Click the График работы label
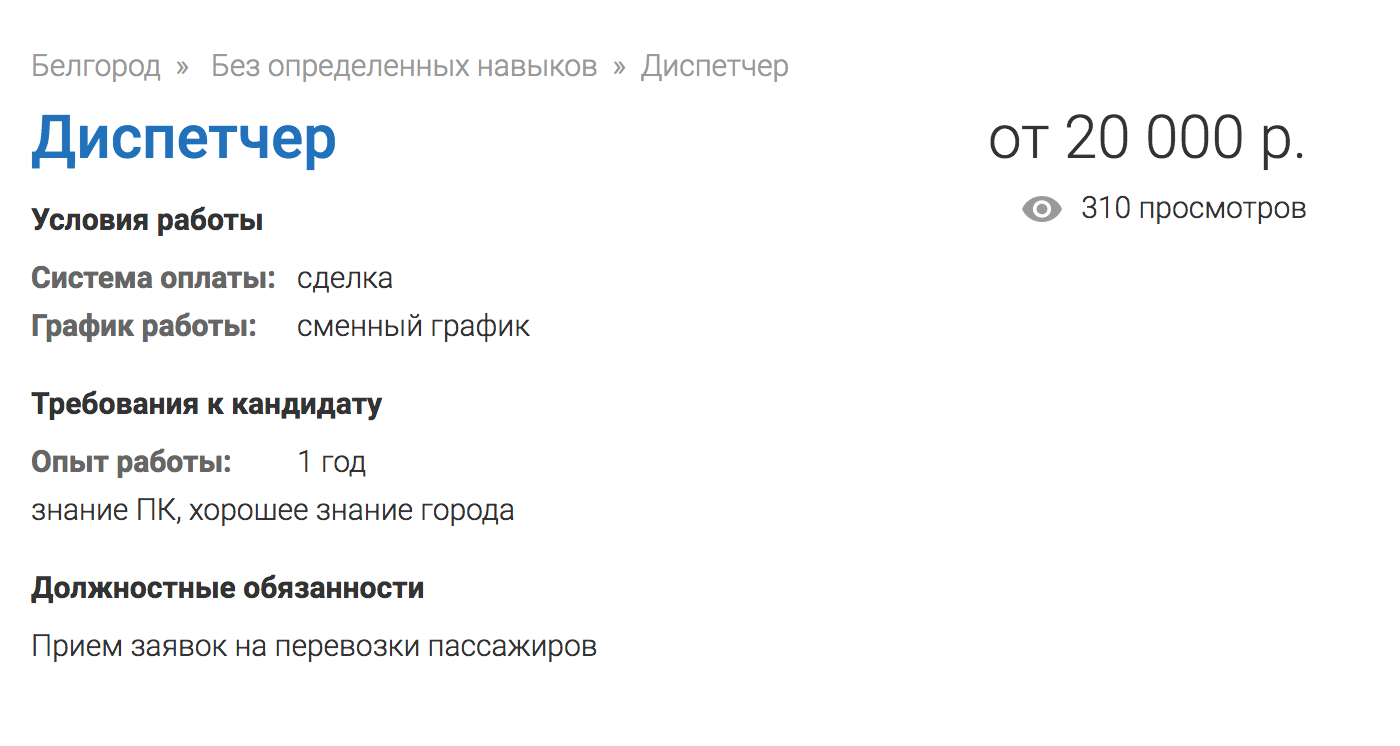Image resolution: width=1400 pixels, height=746 pixels. pyautogui.click(x=144, y=326)
